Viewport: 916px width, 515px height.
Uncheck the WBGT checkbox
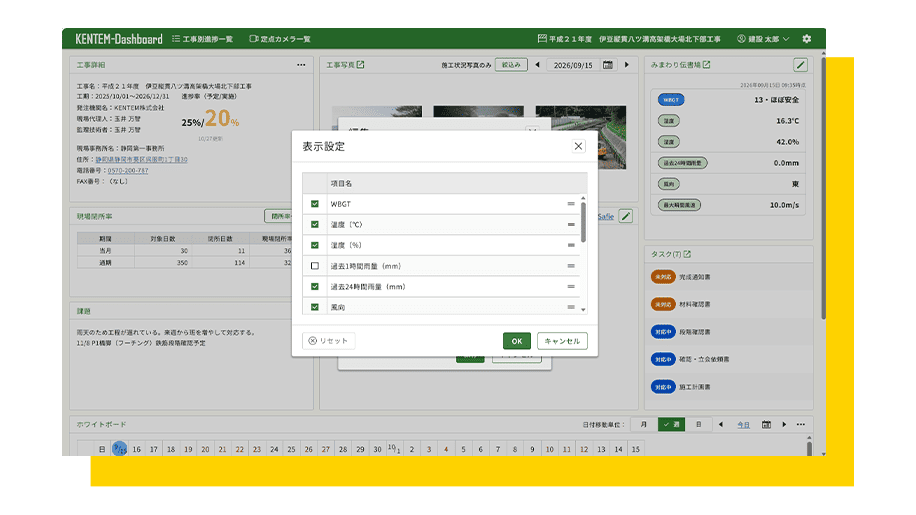[x=315, y=204]
